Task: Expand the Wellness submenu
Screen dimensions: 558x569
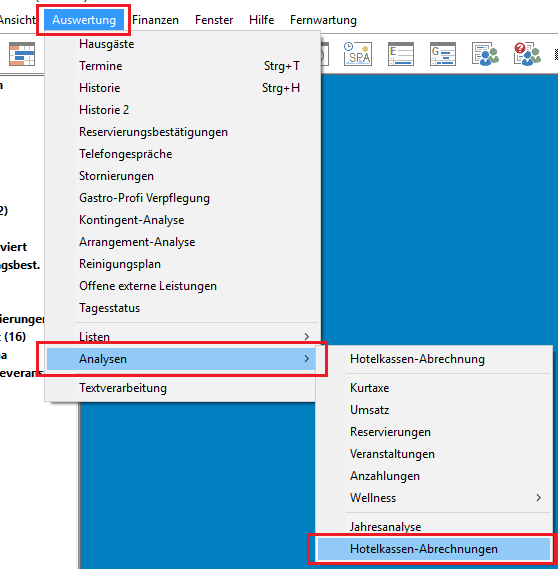Action: click(434, 498)
